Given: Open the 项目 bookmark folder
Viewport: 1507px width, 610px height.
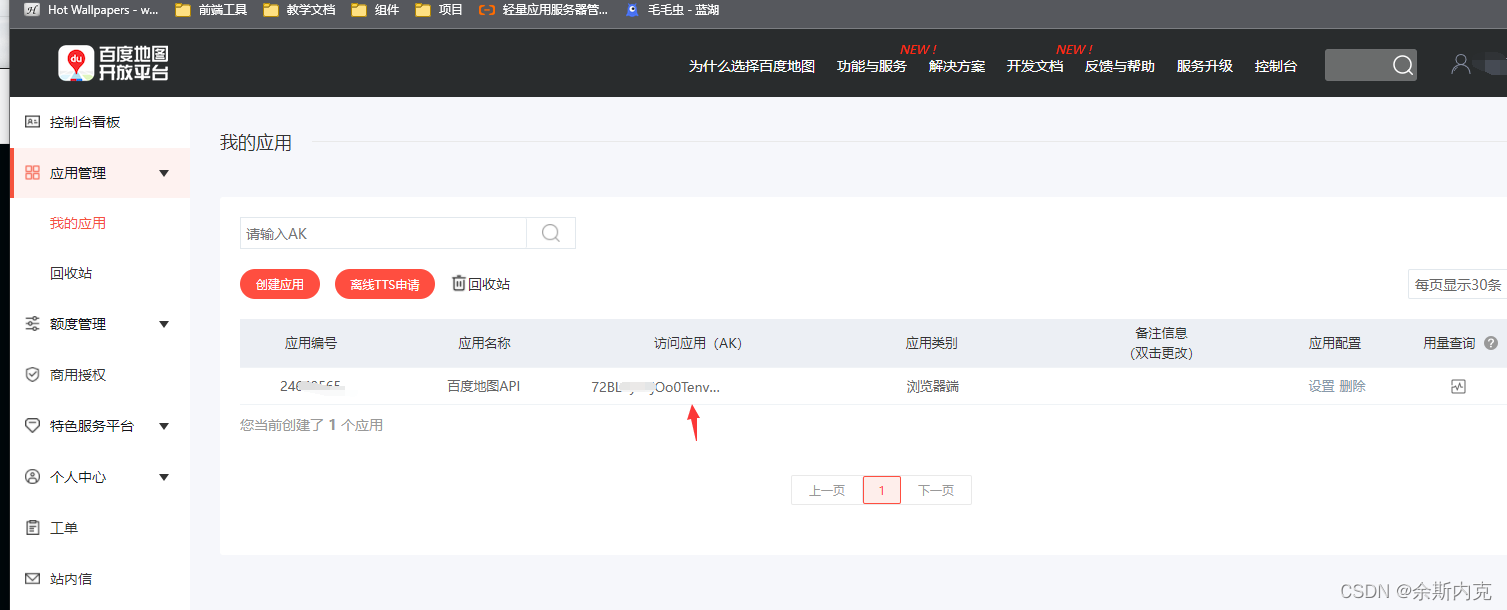Looking at the screenshot, I should 439,10.
